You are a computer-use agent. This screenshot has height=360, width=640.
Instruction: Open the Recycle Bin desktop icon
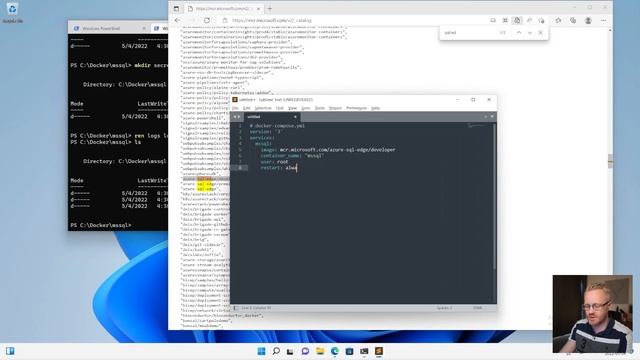pos(12,12)
